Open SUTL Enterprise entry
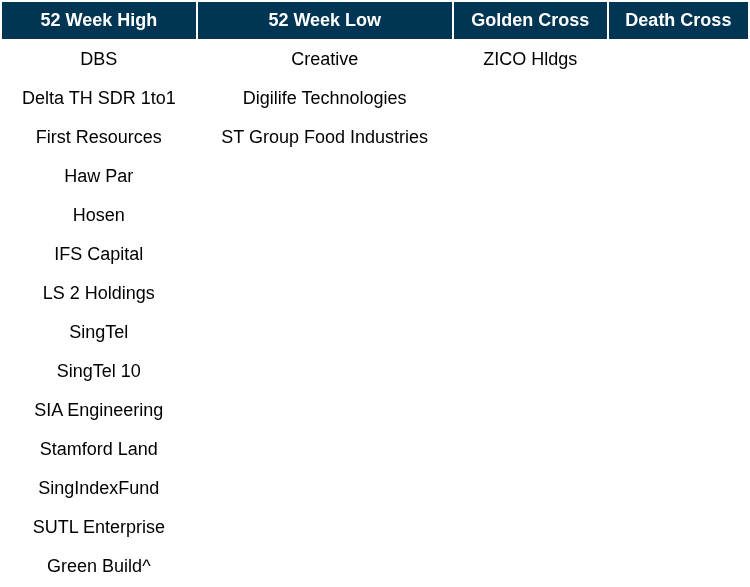 (99, 527)
